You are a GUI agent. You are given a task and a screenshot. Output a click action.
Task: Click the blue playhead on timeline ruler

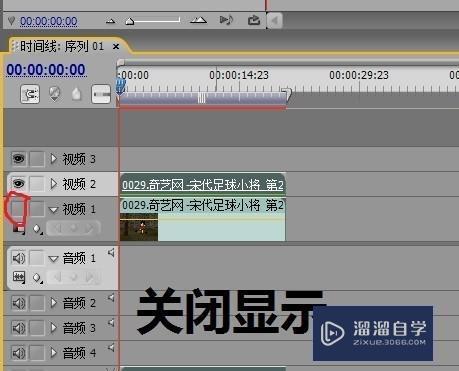[x=120, y=86]
